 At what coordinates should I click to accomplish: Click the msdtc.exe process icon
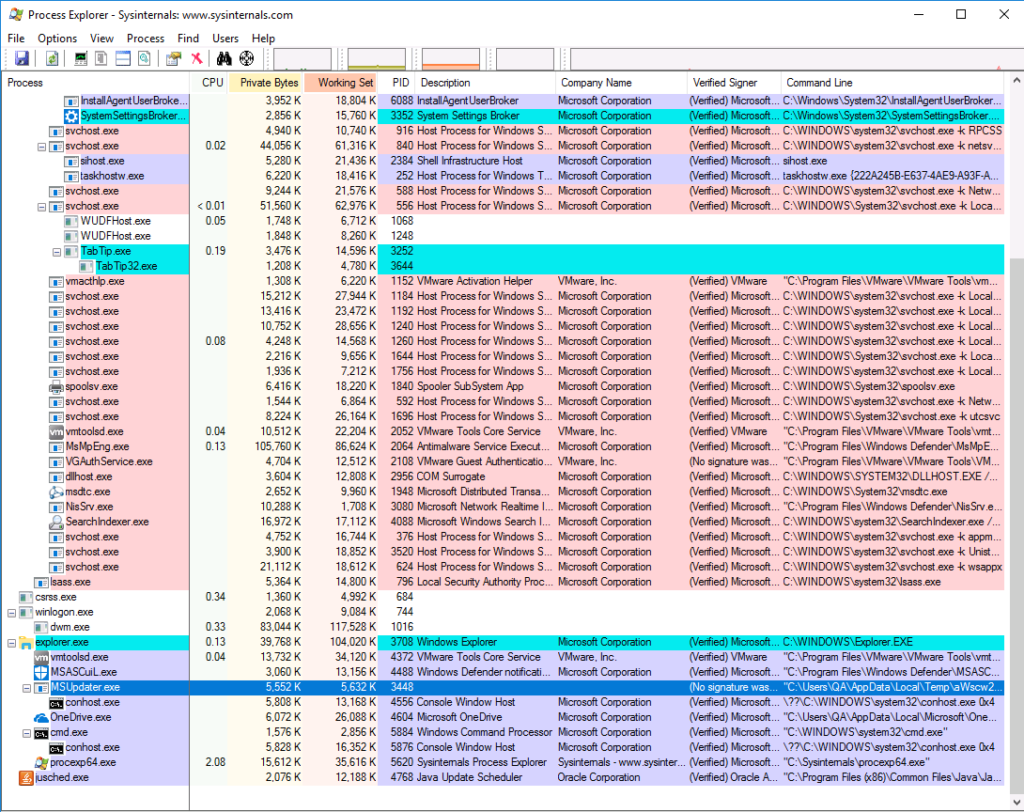[x=56, y=492]
